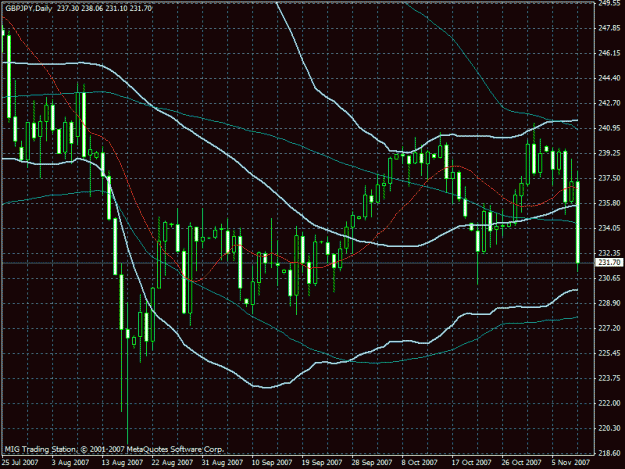Screen dimensions: 625x469
Task: Click the 249.55 price axis label
Action: tap(610, 3)
